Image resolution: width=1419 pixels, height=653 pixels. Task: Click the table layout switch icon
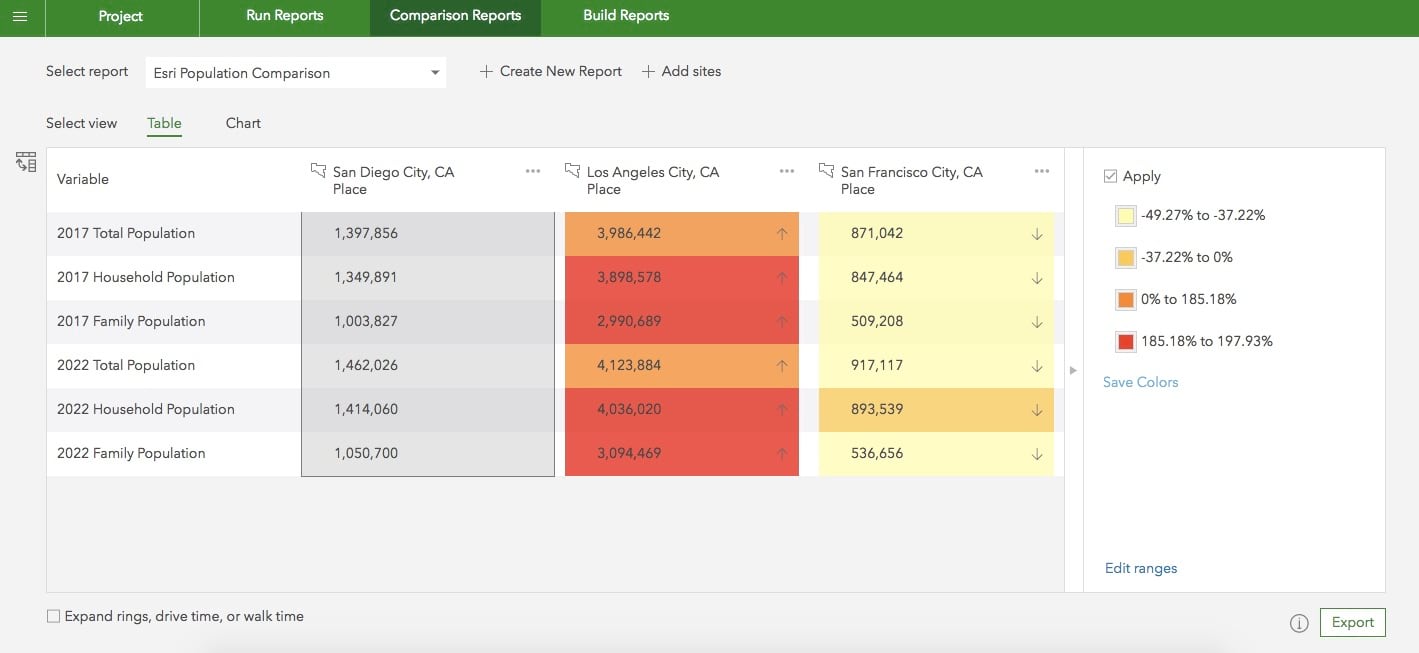point(26,162)
